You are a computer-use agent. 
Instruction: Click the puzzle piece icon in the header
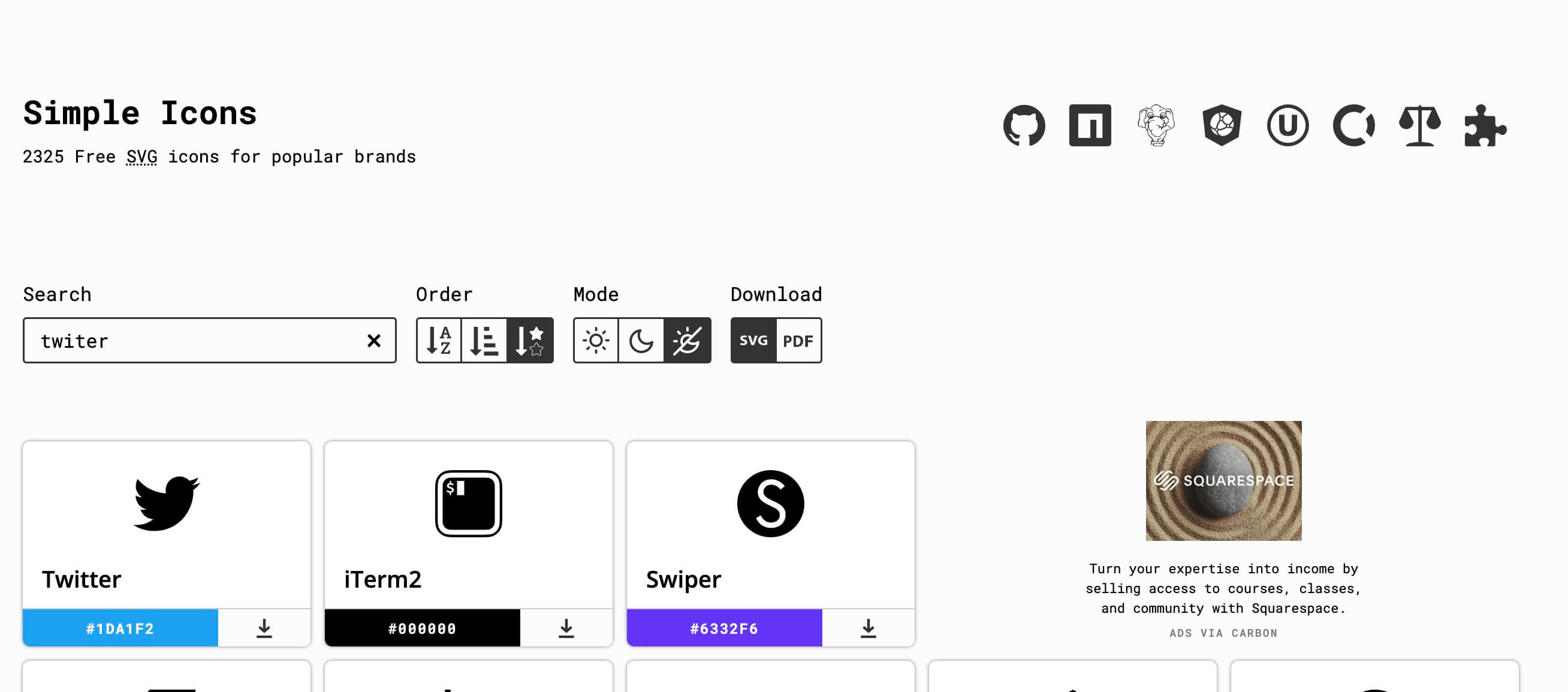[1485, 125]
